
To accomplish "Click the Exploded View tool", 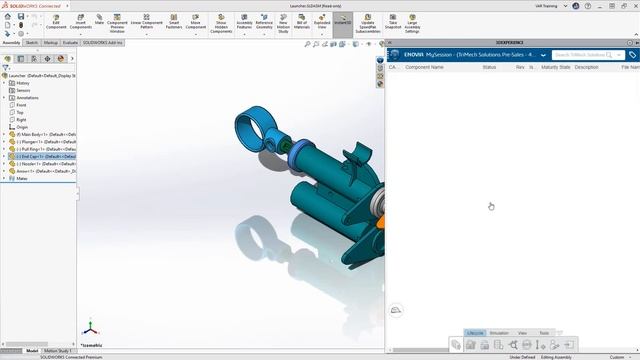I will pyautogui.click(x=322, y=22).
